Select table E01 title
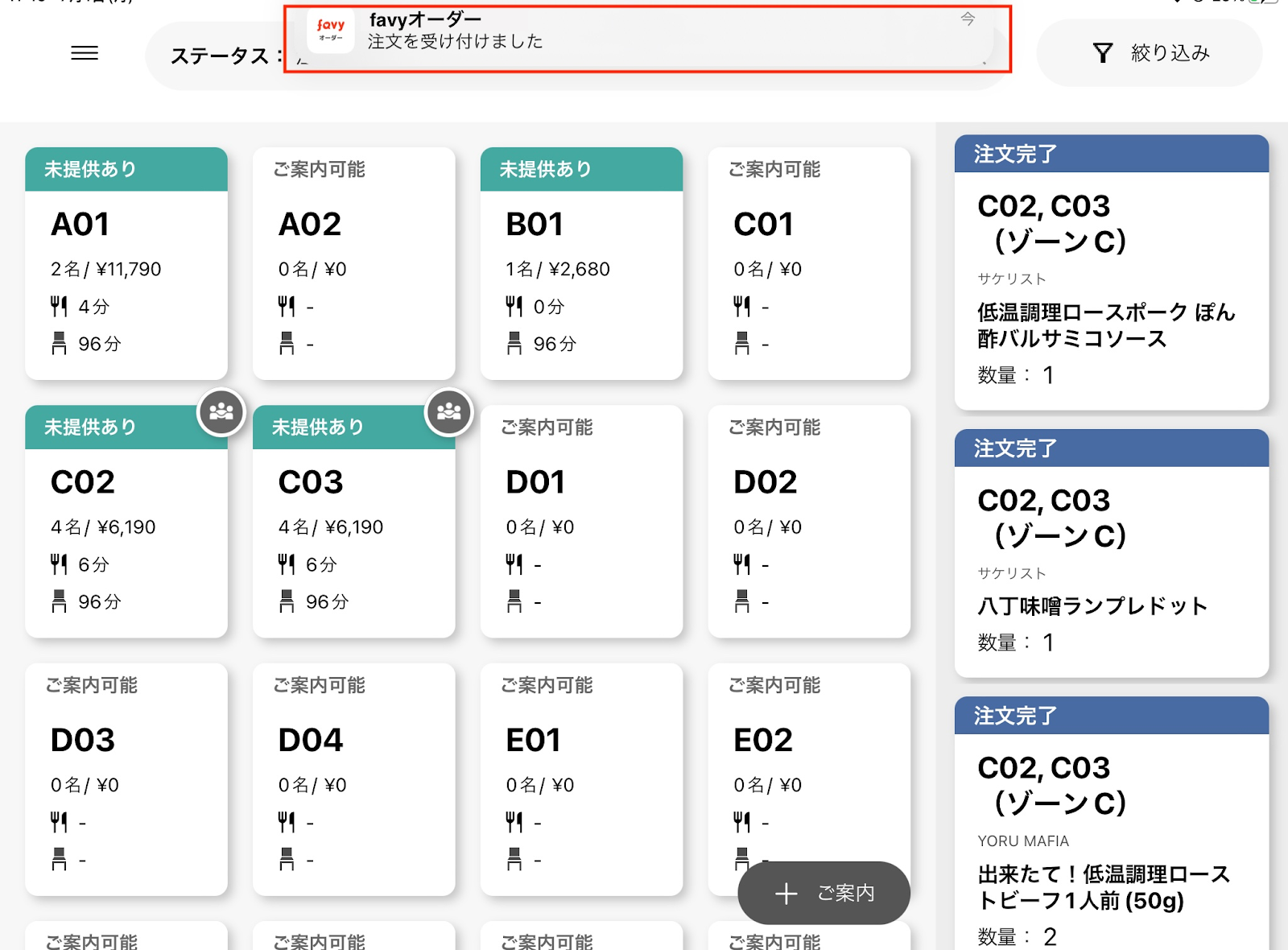The height and width of the screenshot is (950, 1288). point(534,740)
